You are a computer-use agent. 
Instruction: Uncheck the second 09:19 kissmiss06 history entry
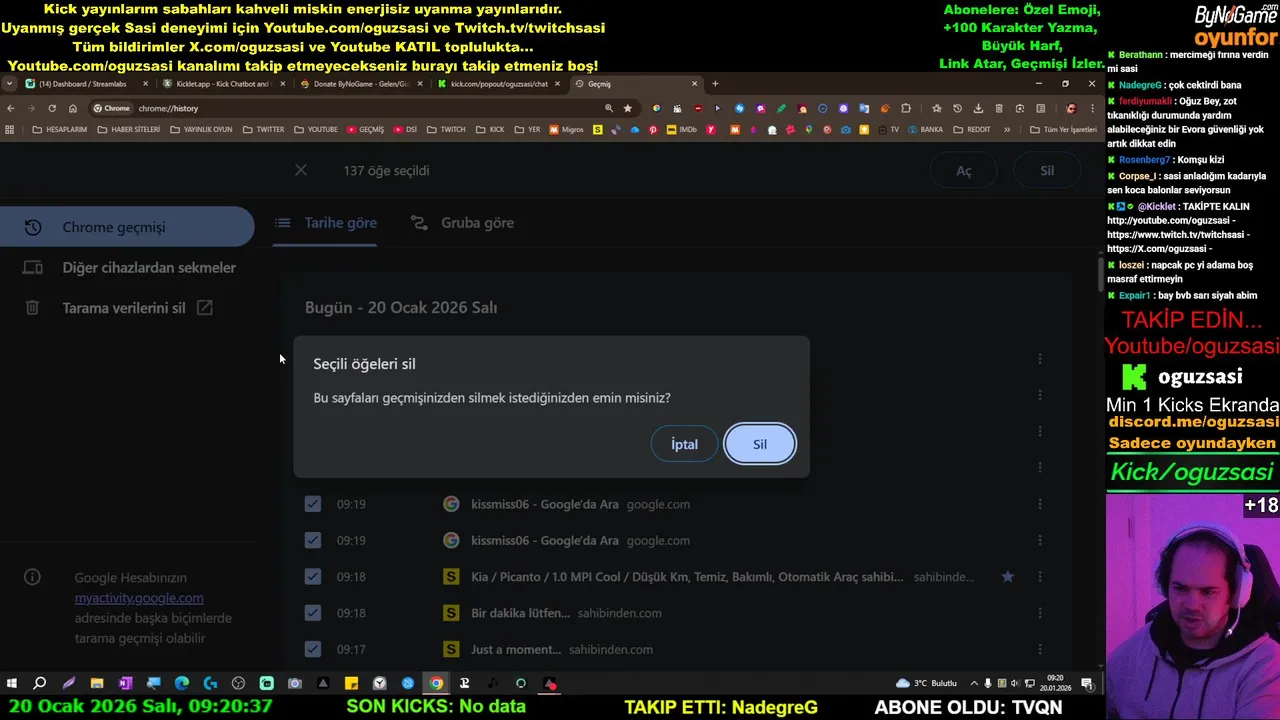[313, 540]
